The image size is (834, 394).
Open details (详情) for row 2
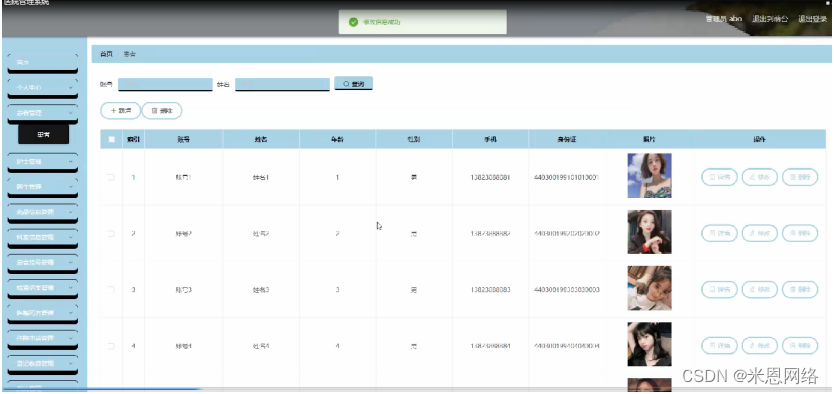coord(719,233)
